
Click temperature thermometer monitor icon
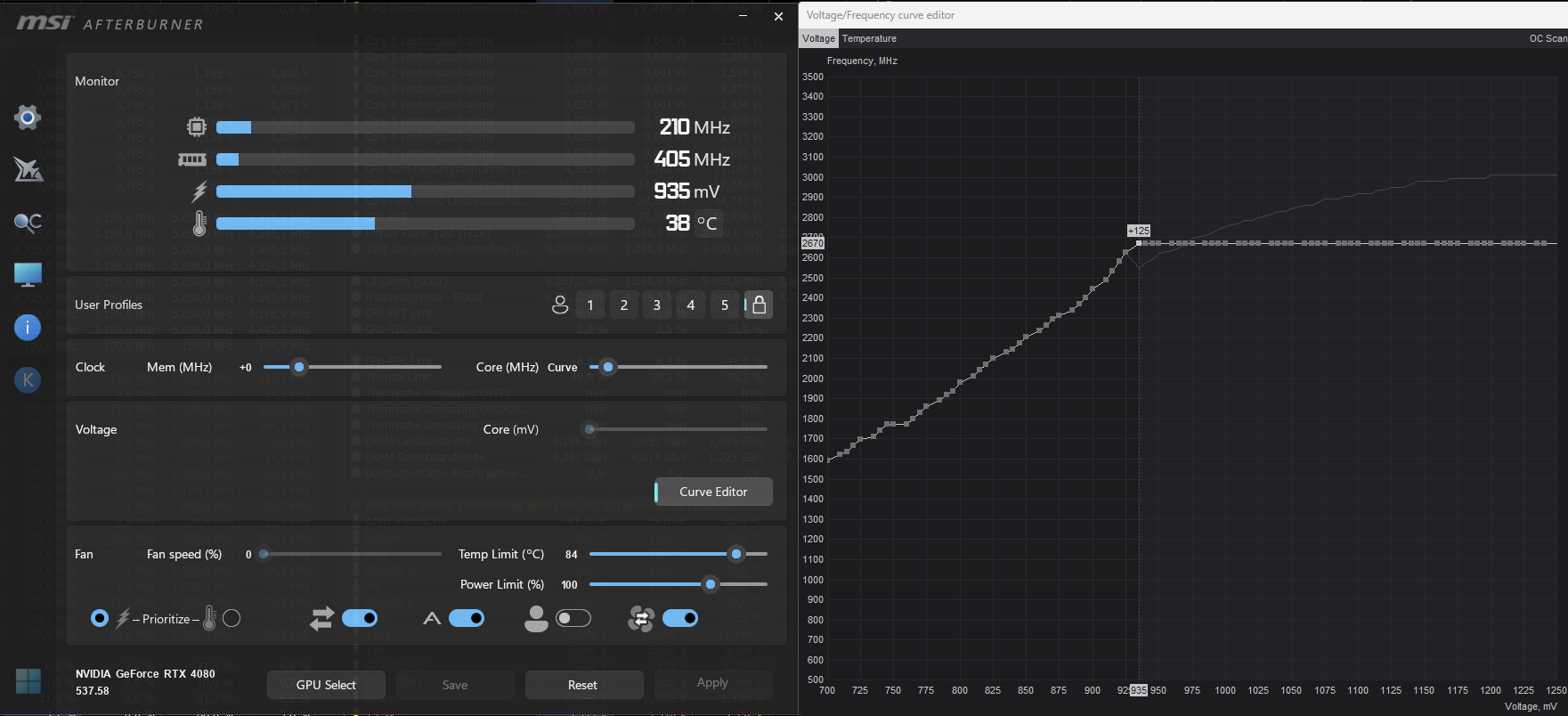point(199,224)
